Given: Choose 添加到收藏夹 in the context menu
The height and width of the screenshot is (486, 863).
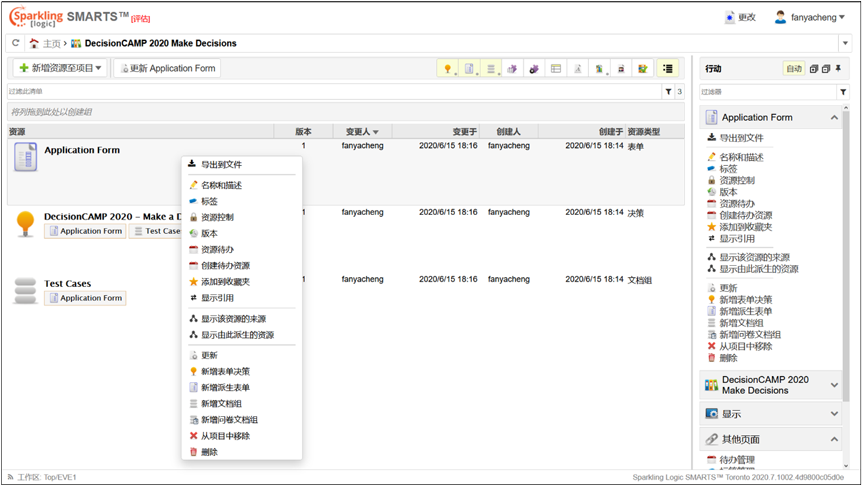Looking at the screenshot, I should (224, 282).
